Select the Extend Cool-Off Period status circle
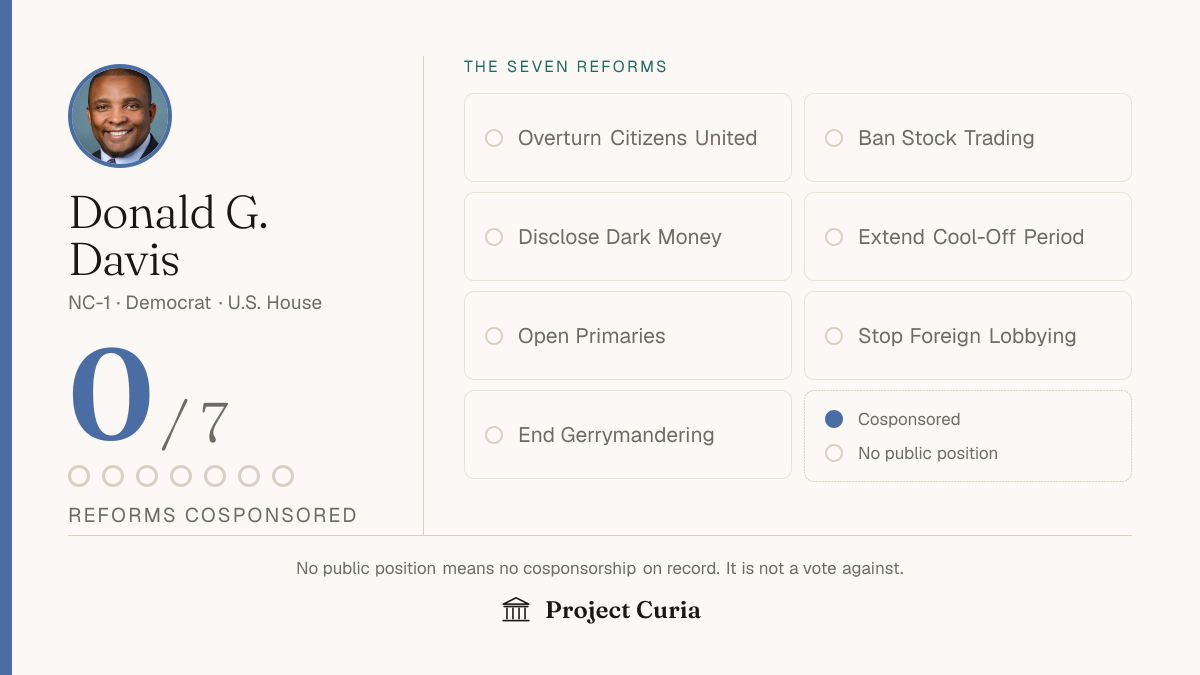 (834, 237)
